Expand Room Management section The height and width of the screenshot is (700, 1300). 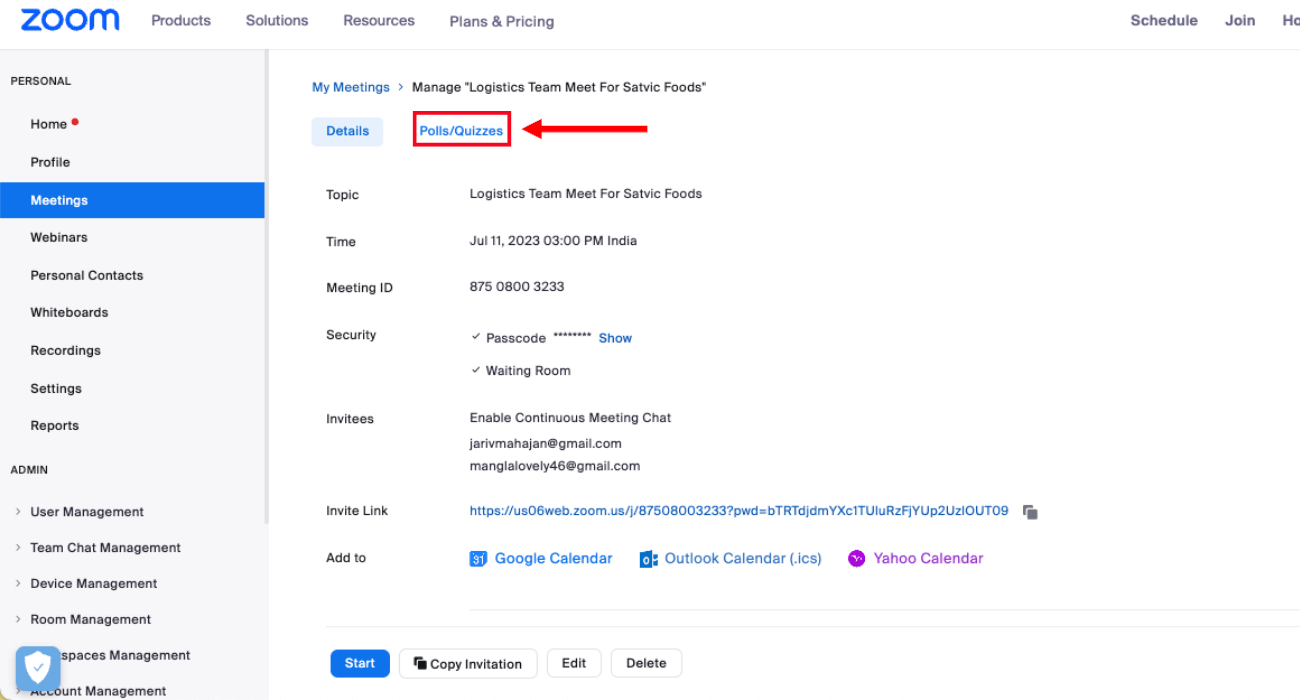click(x=18, y=620)
